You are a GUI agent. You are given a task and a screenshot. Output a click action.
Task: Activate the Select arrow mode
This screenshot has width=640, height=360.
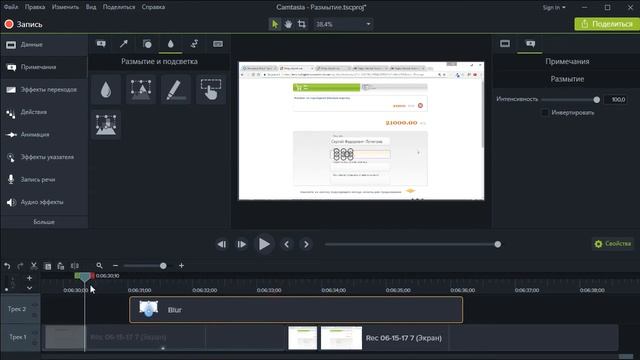point(275,24)
